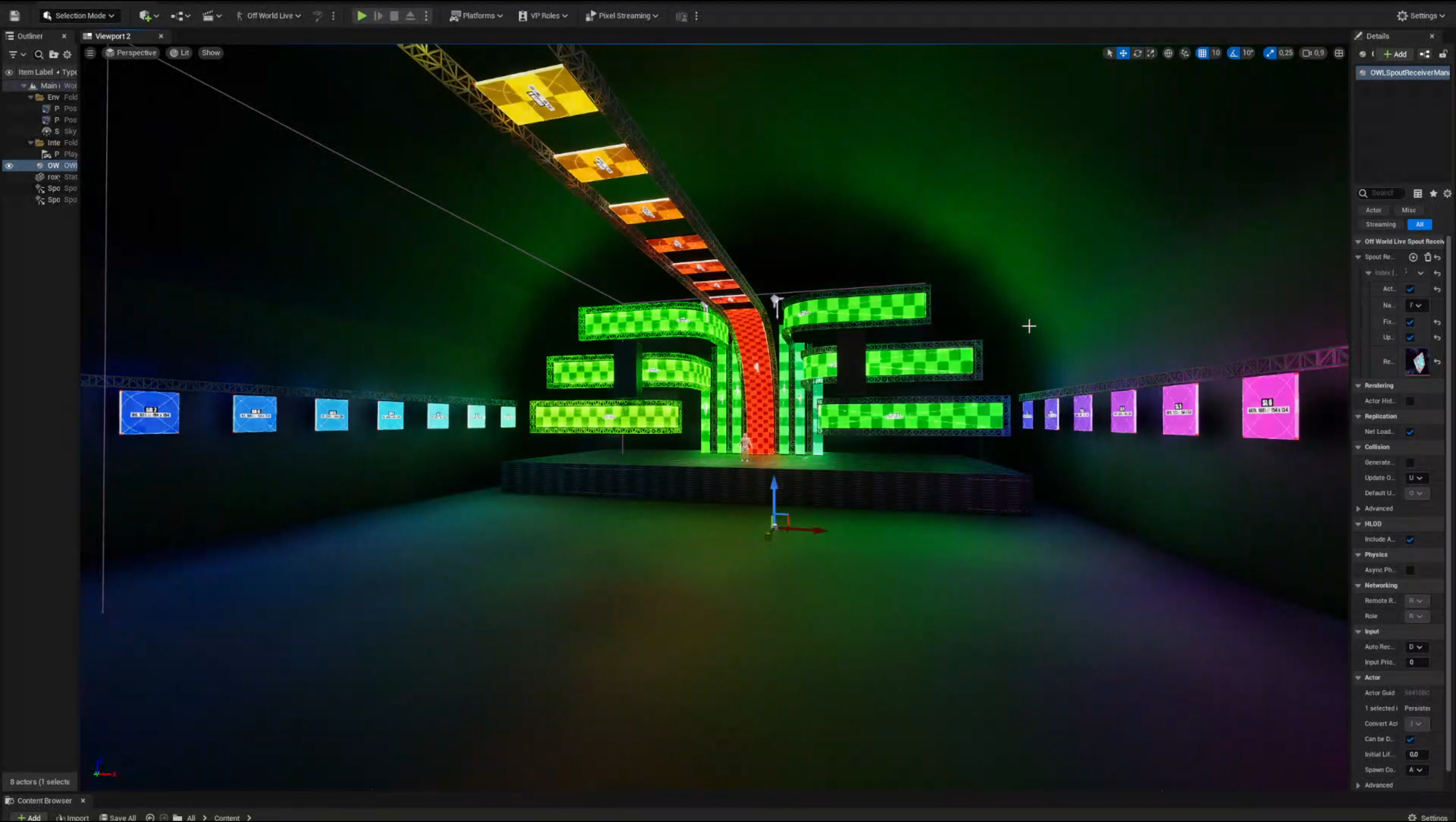Enable Actor Hidden checkbox under Rendering

point(1410,401)
